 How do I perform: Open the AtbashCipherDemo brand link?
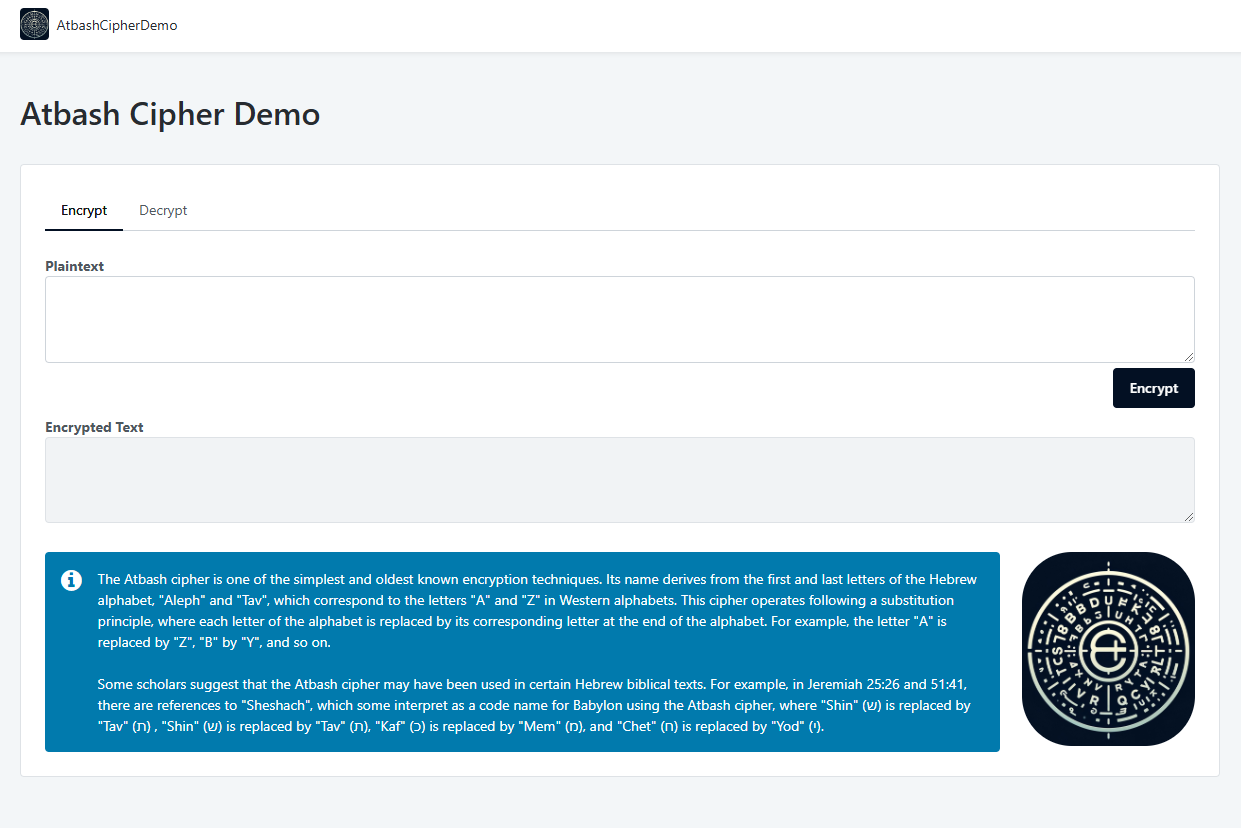(x=117, y=25)
